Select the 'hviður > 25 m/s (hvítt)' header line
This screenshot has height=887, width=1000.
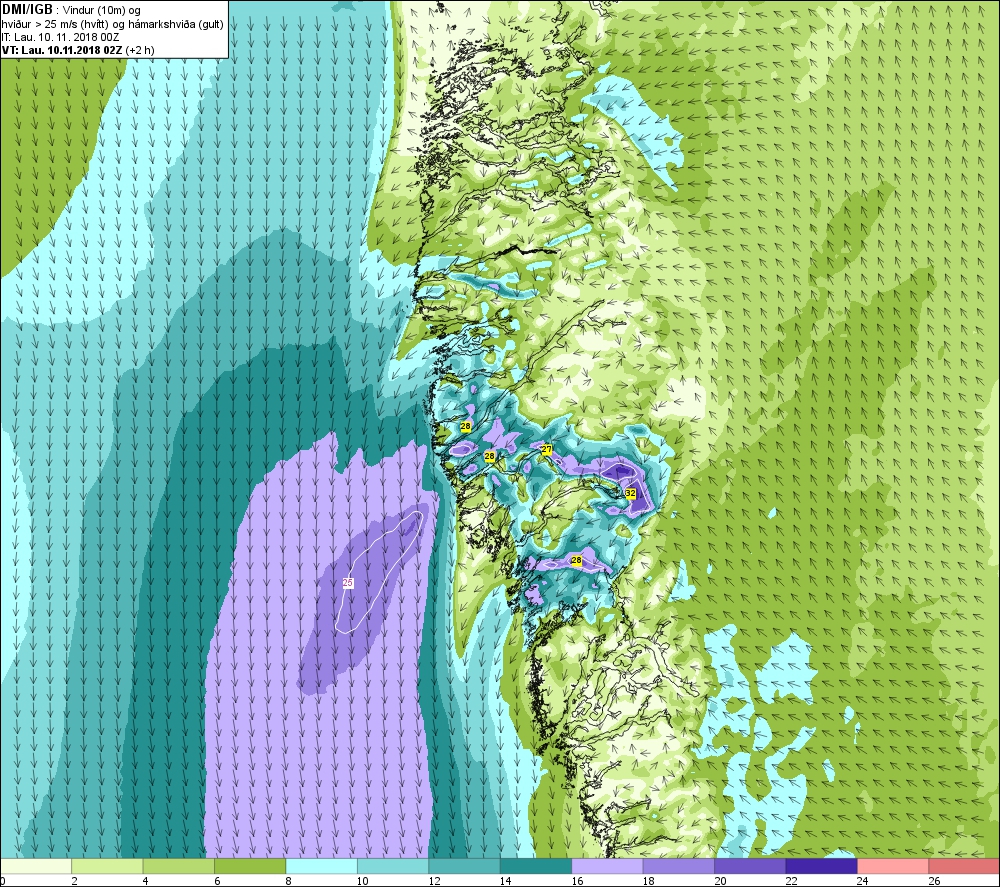coord(112,24)
